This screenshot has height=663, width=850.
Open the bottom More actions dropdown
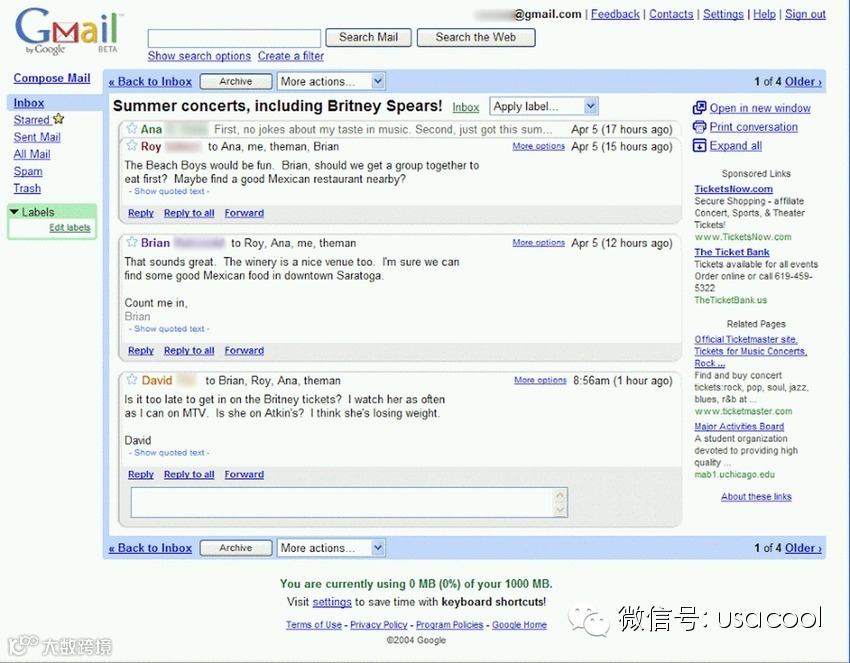(331, 548)
